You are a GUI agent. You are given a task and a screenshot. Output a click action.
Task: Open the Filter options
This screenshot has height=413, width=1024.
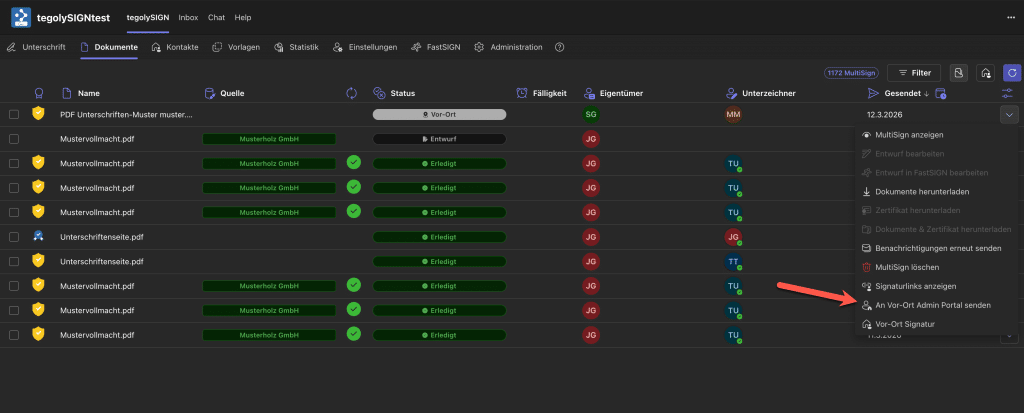click(914, 73)
